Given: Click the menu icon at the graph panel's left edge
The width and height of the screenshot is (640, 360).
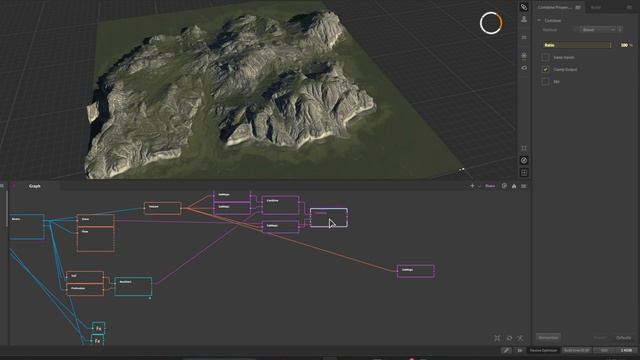Looking at the screenshot, I should 2,186.
